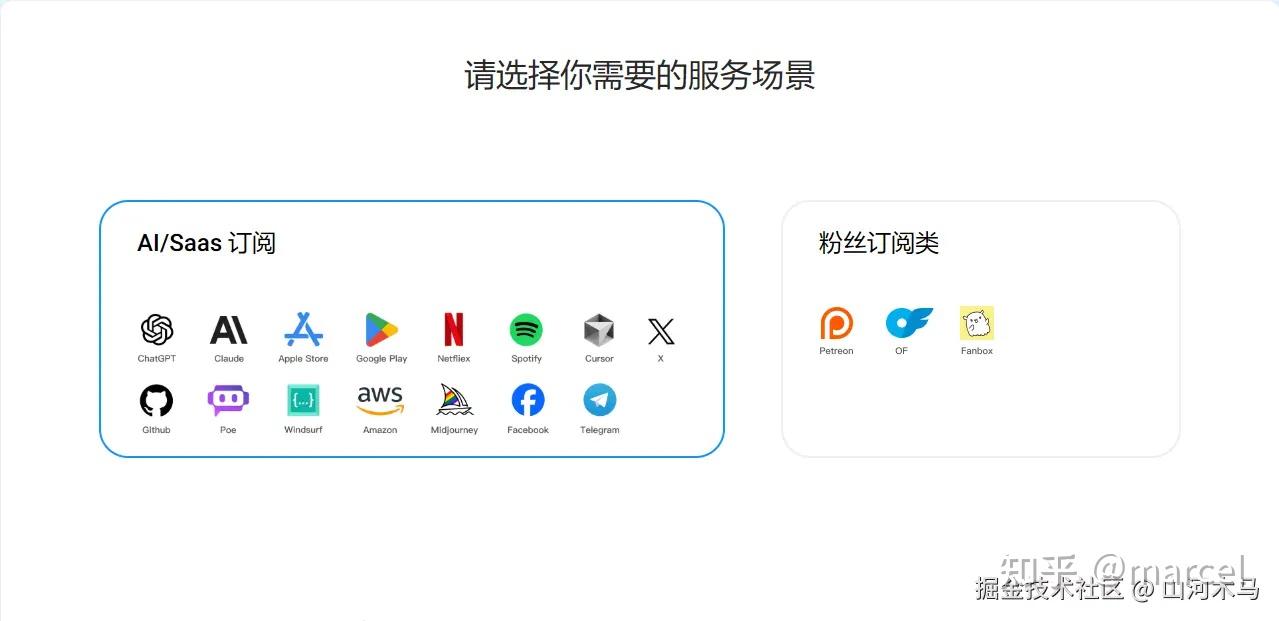Choose the Patreon icon

click(837, 323)
